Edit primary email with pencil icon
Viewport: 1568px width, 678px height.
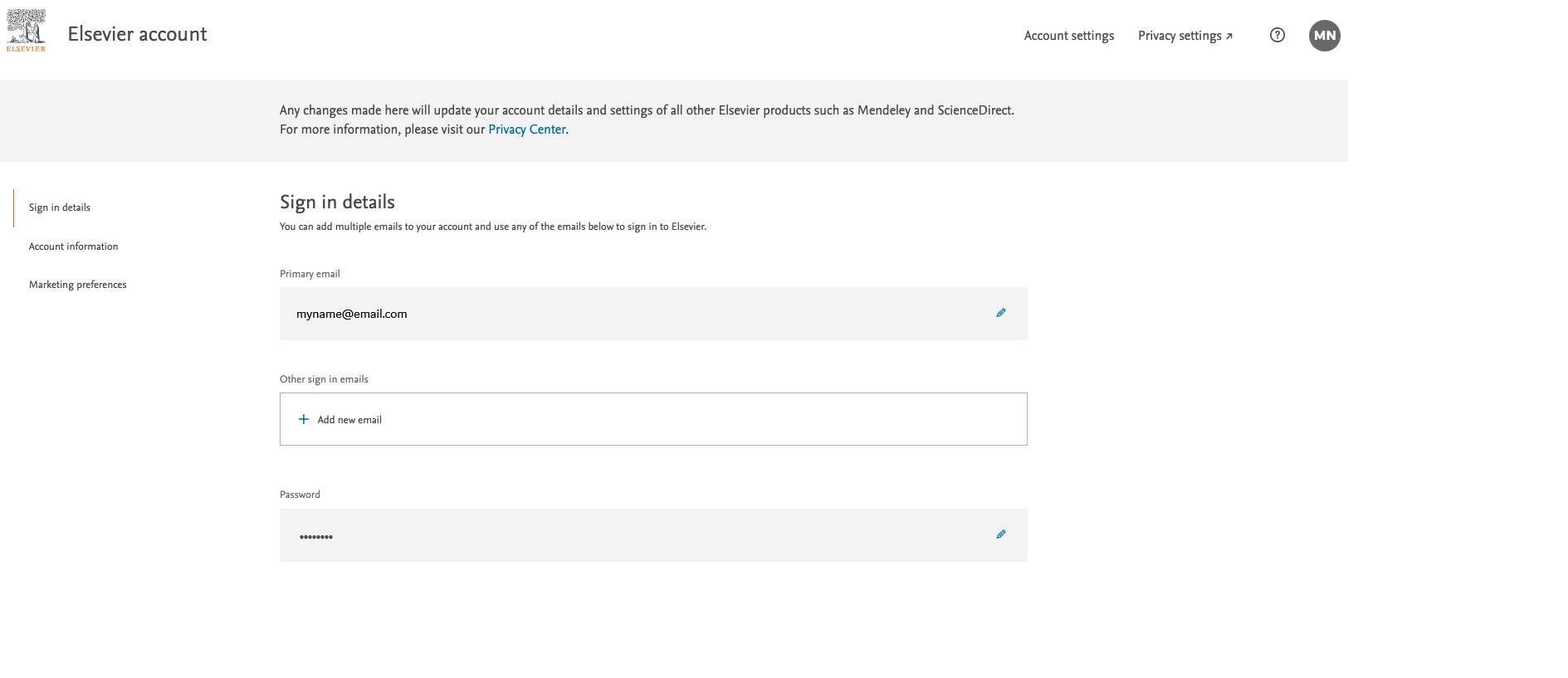(1000, 313)
